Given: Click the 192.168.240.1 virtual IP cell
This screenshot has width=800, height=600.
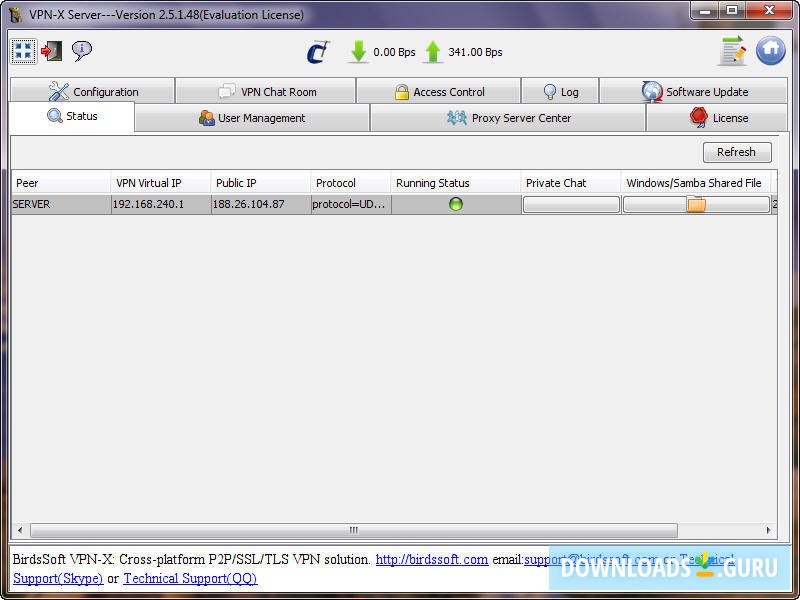Looking at the screenshot, I should coord(161,204).
